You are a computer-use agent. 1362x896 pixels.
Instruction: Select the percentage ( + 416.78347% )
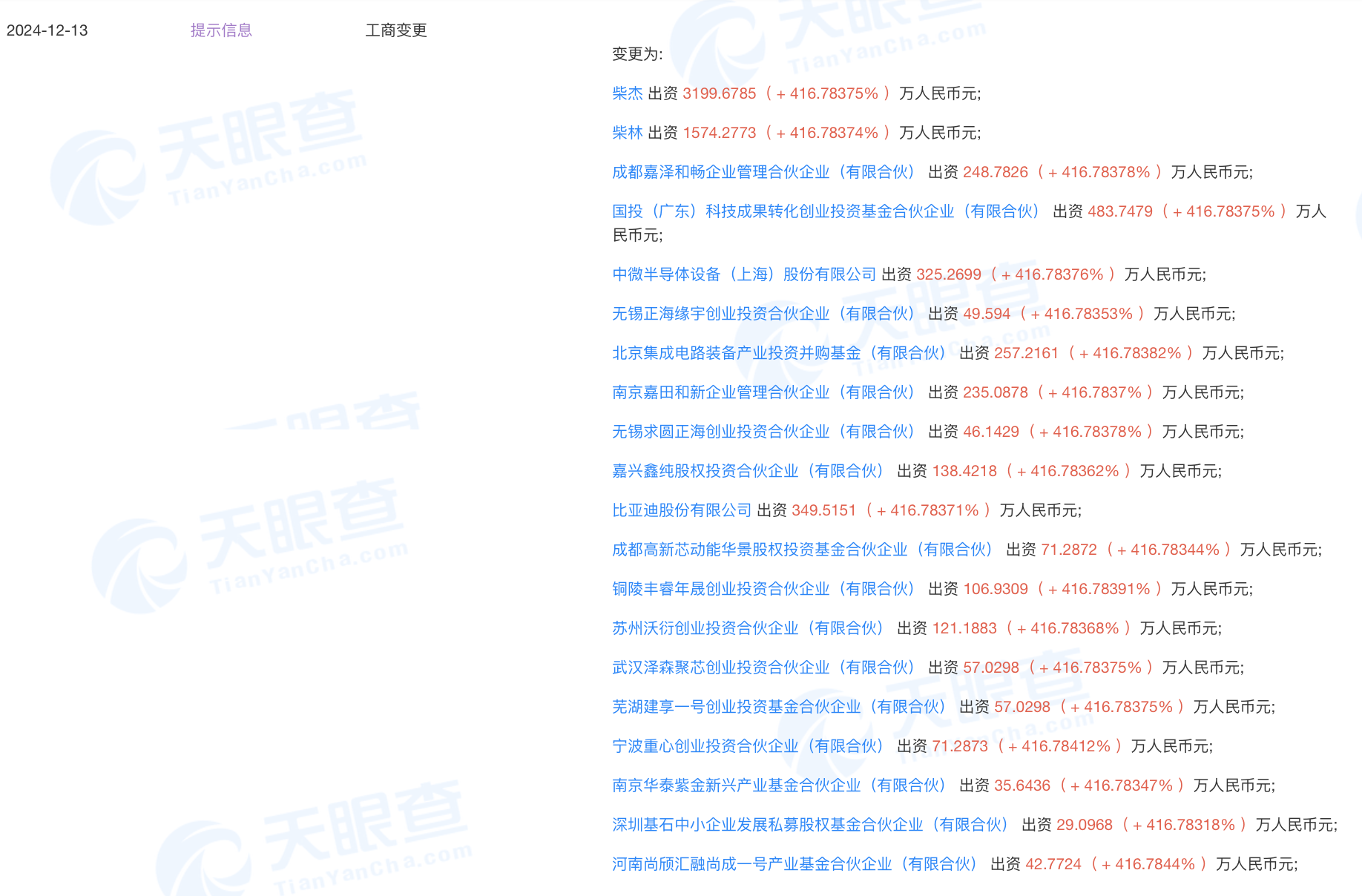click(x=1122, y=785)
